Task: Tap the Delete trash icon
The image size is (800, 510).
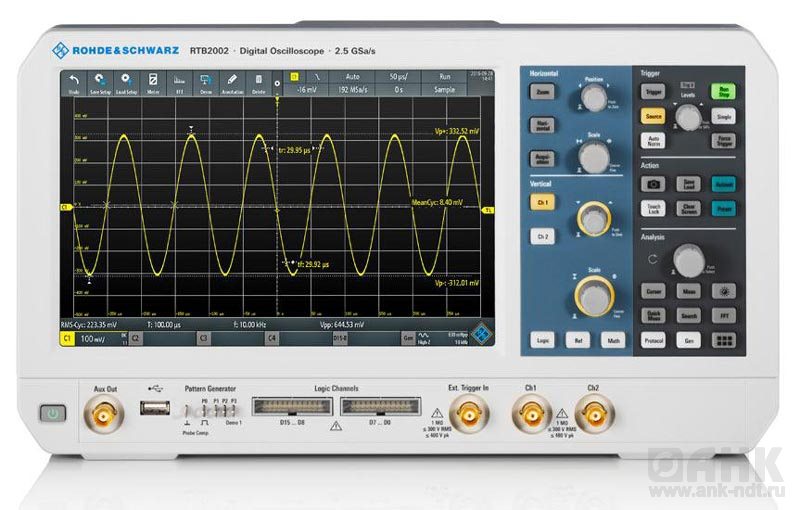Action: click(258, 82)
